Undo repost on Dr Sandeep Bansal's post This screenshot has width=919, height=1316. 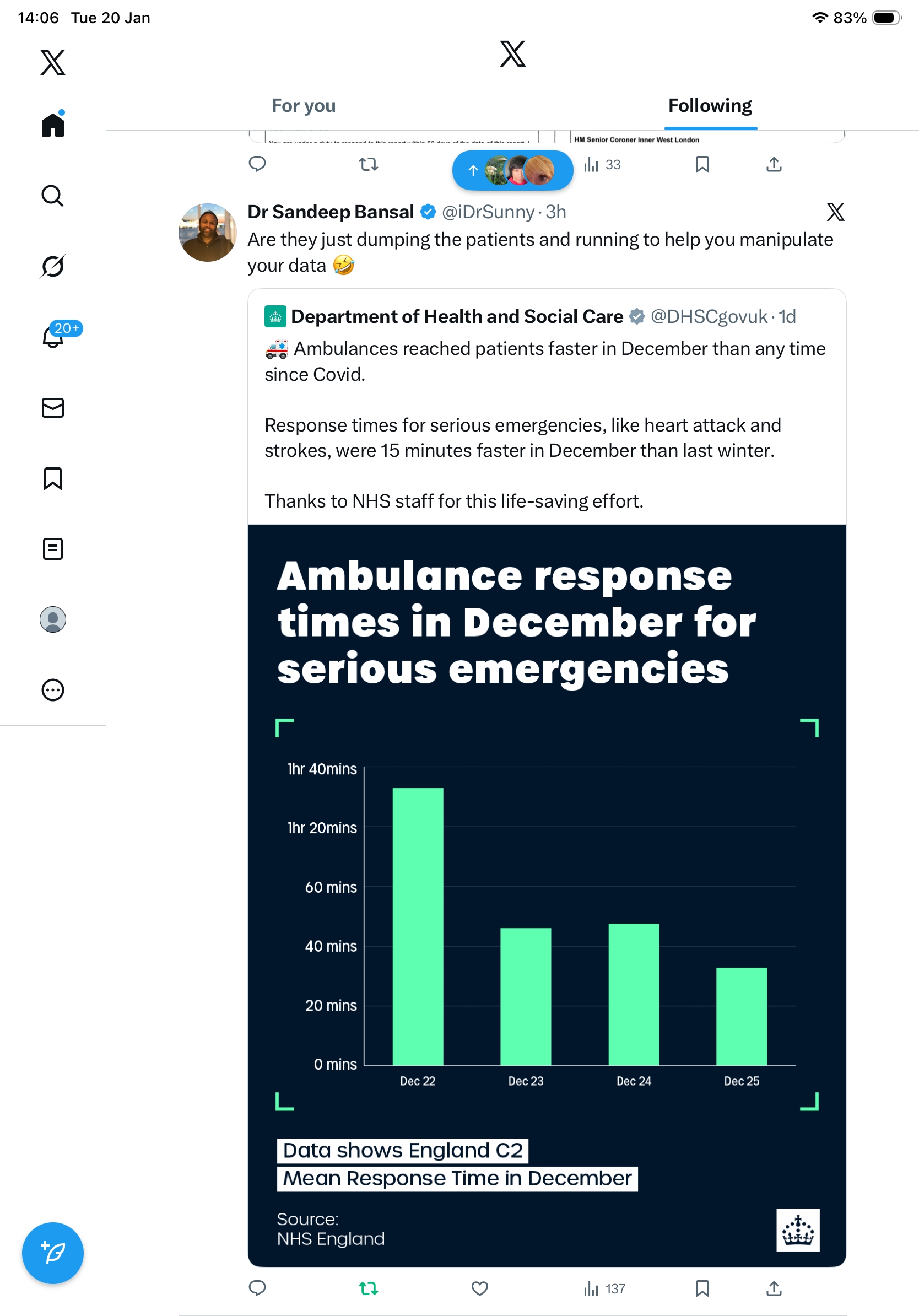[369, 1289]
